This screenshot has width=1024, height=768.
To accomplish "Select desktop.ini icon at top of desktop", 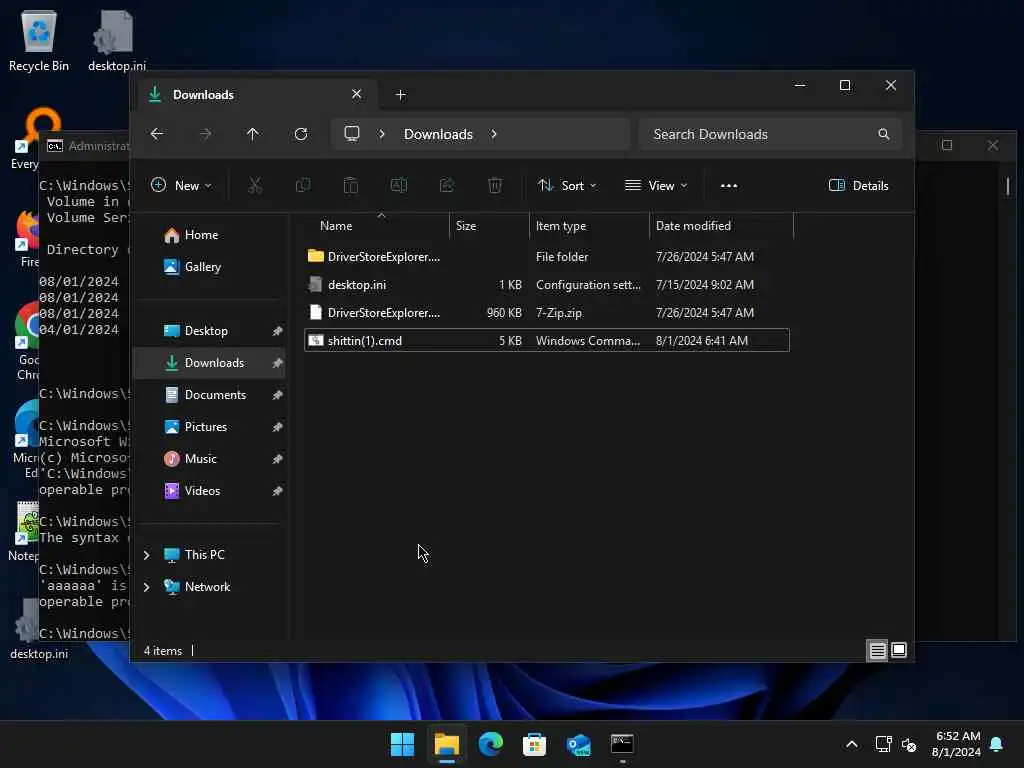I will 116,40.
